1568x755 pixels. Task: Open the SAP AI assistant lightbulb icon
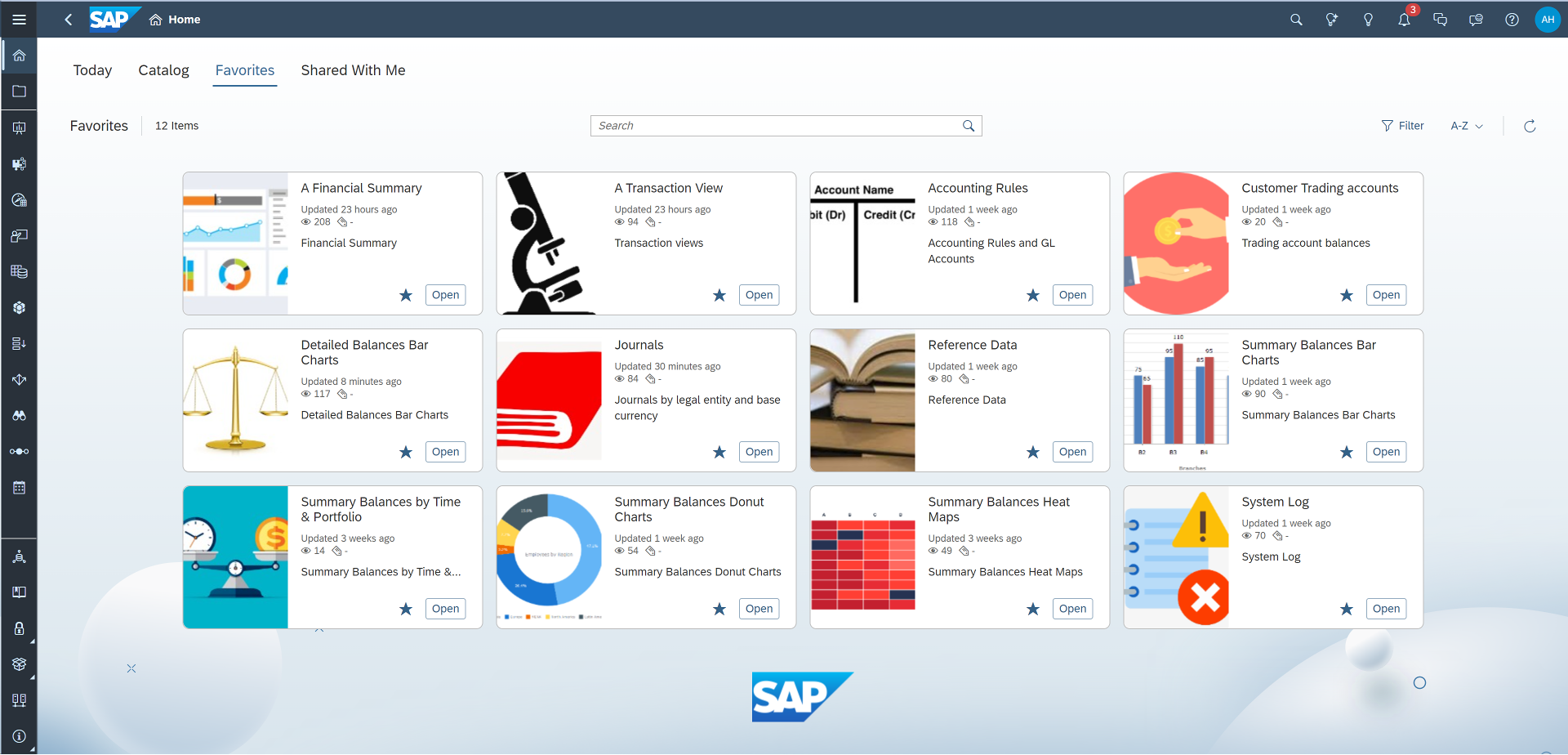click(x=1332, y=19)
